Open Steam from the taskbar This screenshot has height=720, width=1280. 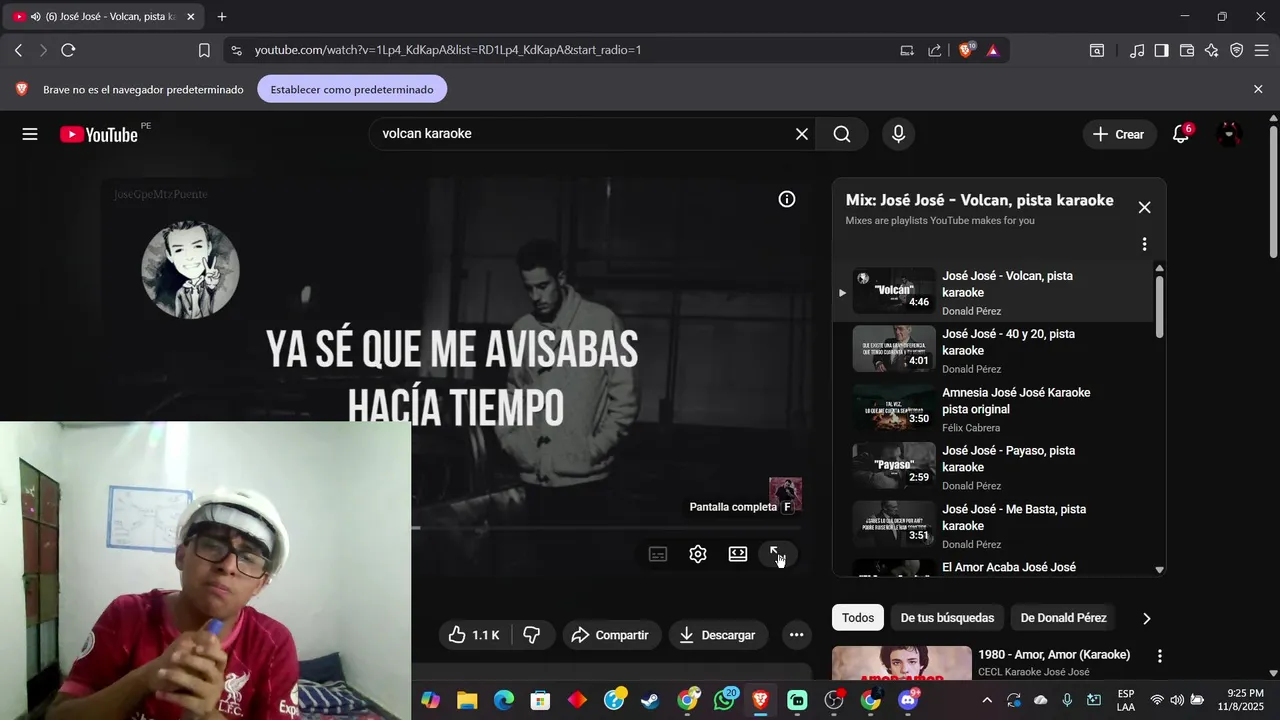650,700
